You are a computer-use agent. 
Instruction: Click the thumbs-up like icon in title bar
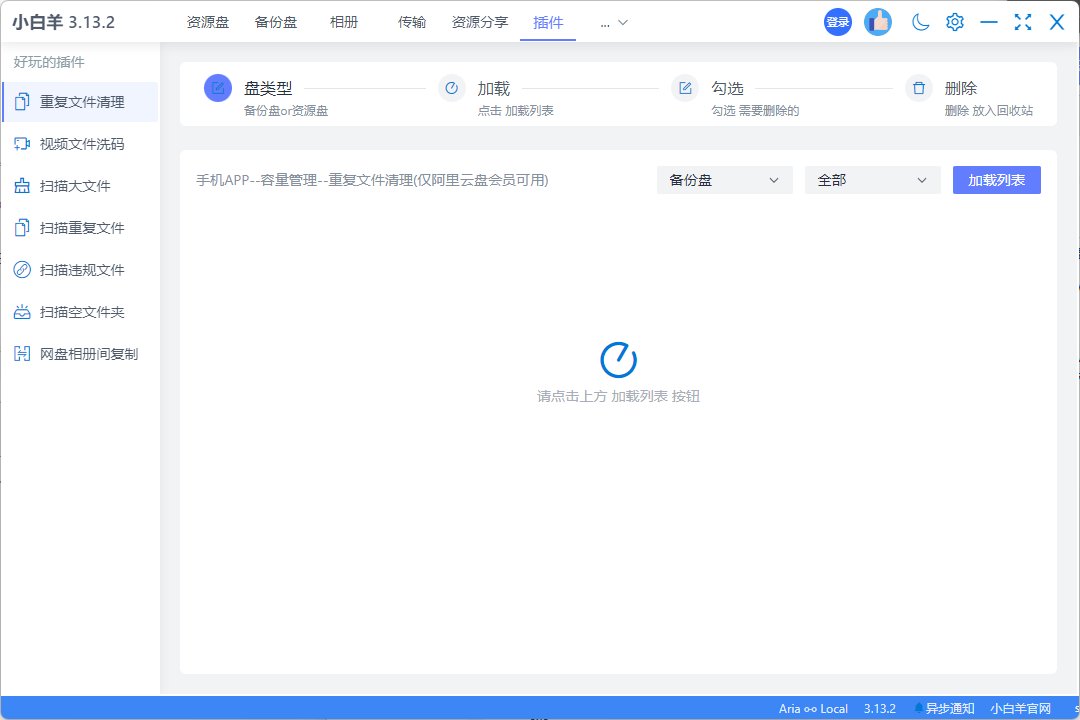[x=878, y=22]
